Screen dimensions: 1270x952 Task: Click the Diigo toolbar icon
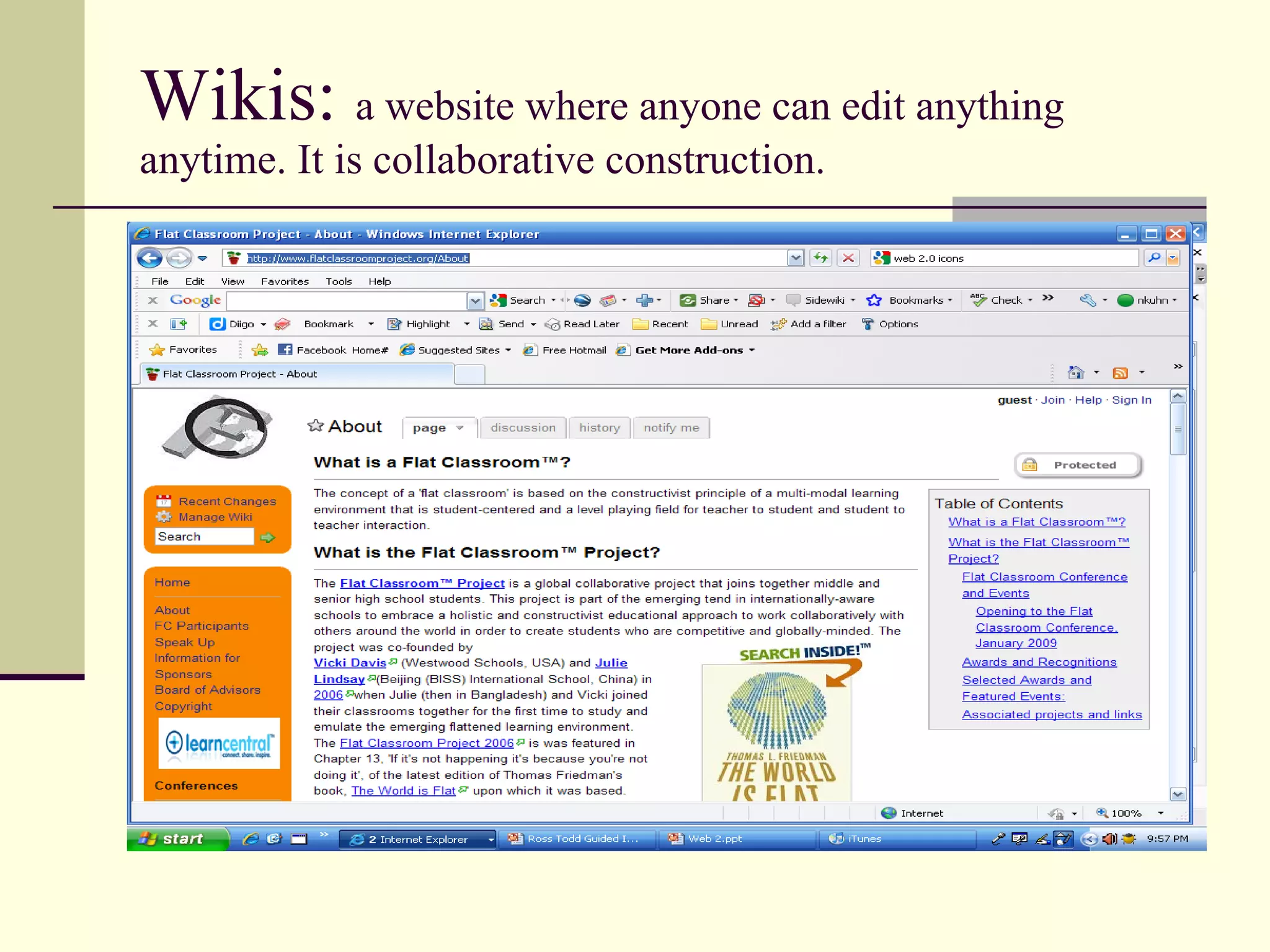pyautogui.click(x=217, y=324)
